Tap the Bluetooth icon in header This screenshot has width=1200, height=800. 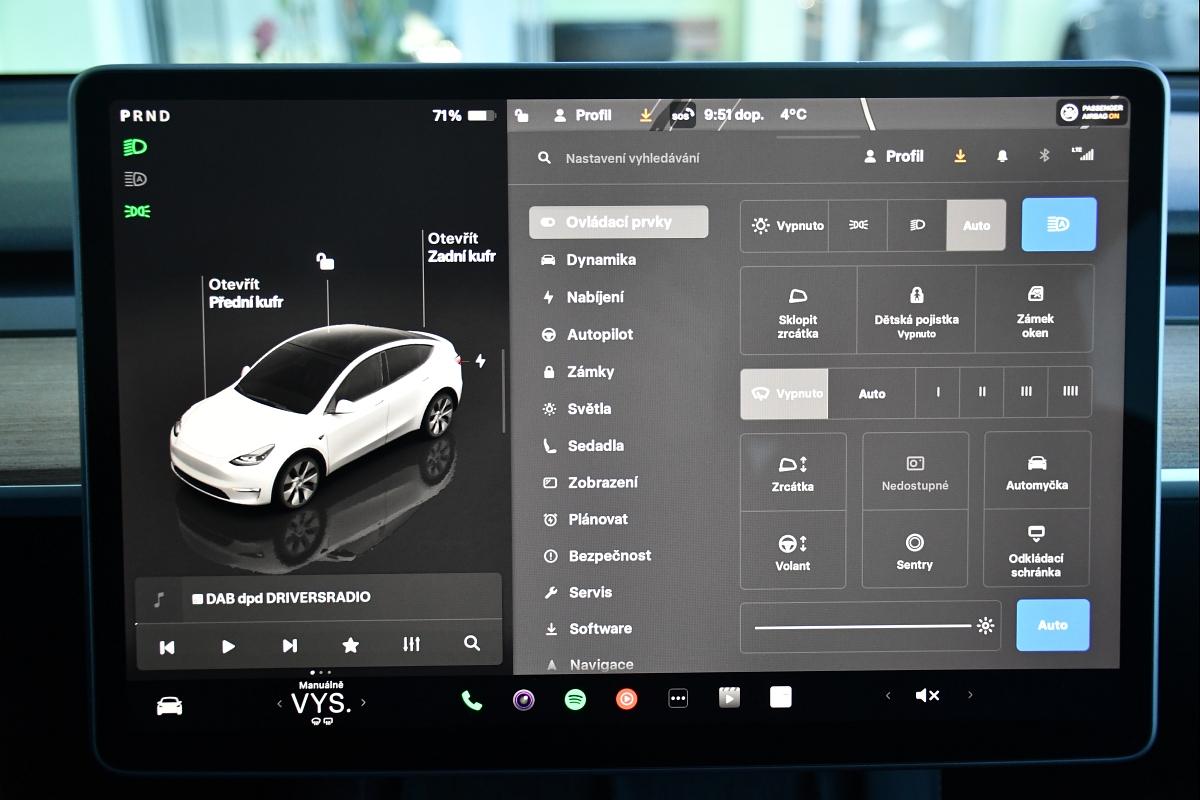(1044, 156)
